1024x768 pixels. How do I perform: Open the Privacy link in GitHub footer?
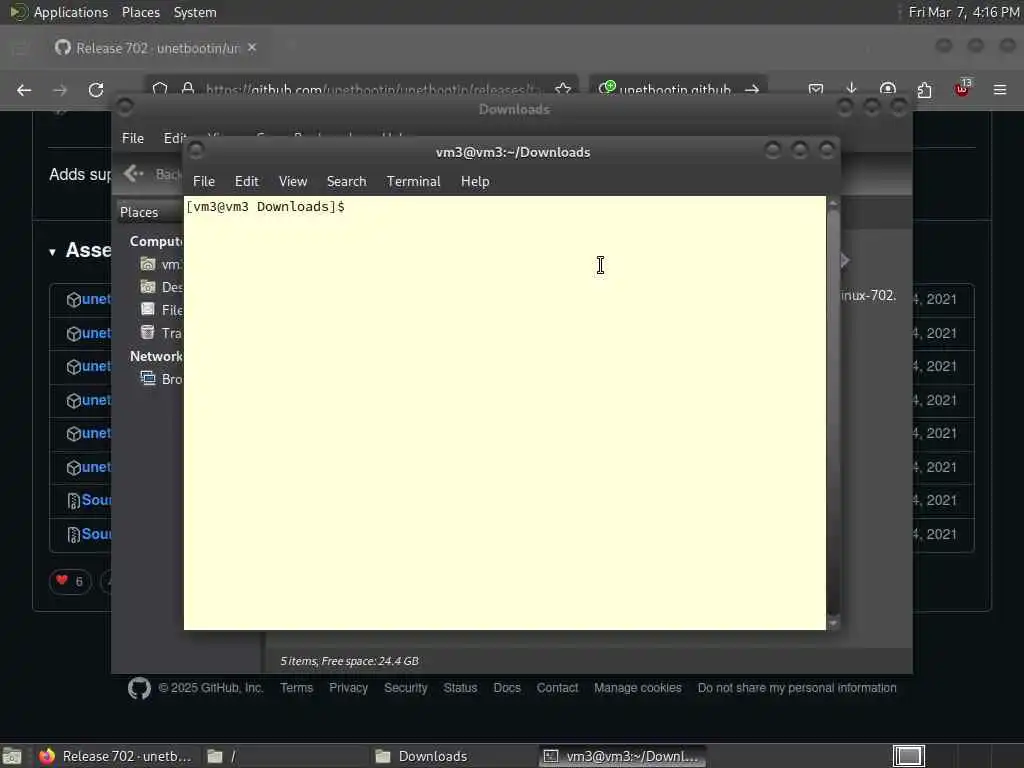click(348, 688)
